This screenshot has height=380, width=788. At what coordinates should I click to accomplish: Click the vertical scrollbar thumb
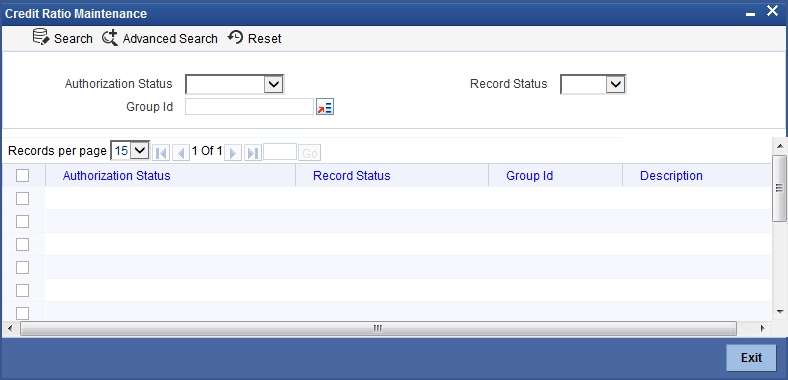click(x=779, y=188)
